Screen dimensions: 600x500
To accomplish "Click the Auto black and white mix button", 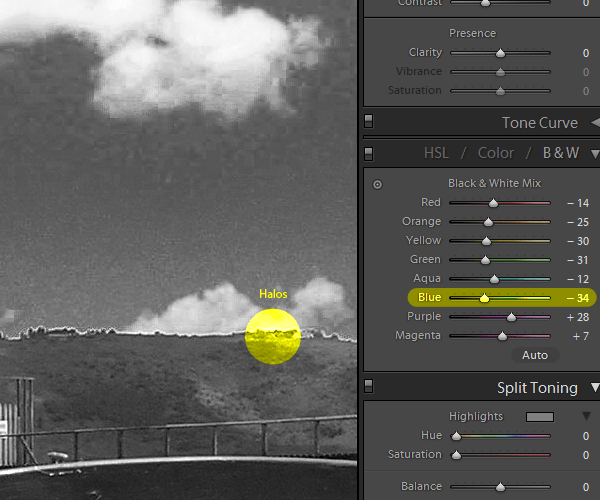I will [535, 355].
